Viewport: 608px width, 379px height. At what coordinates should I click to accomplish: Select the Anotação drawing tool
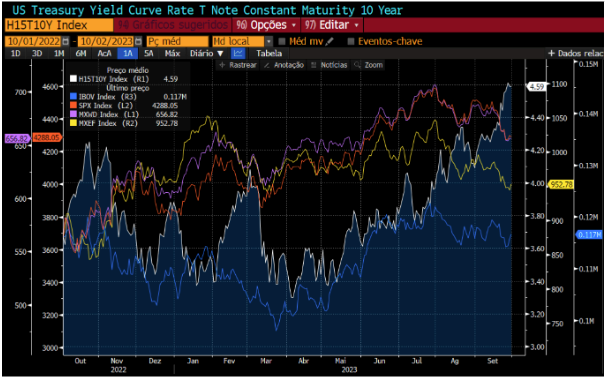tap(284, 65)
